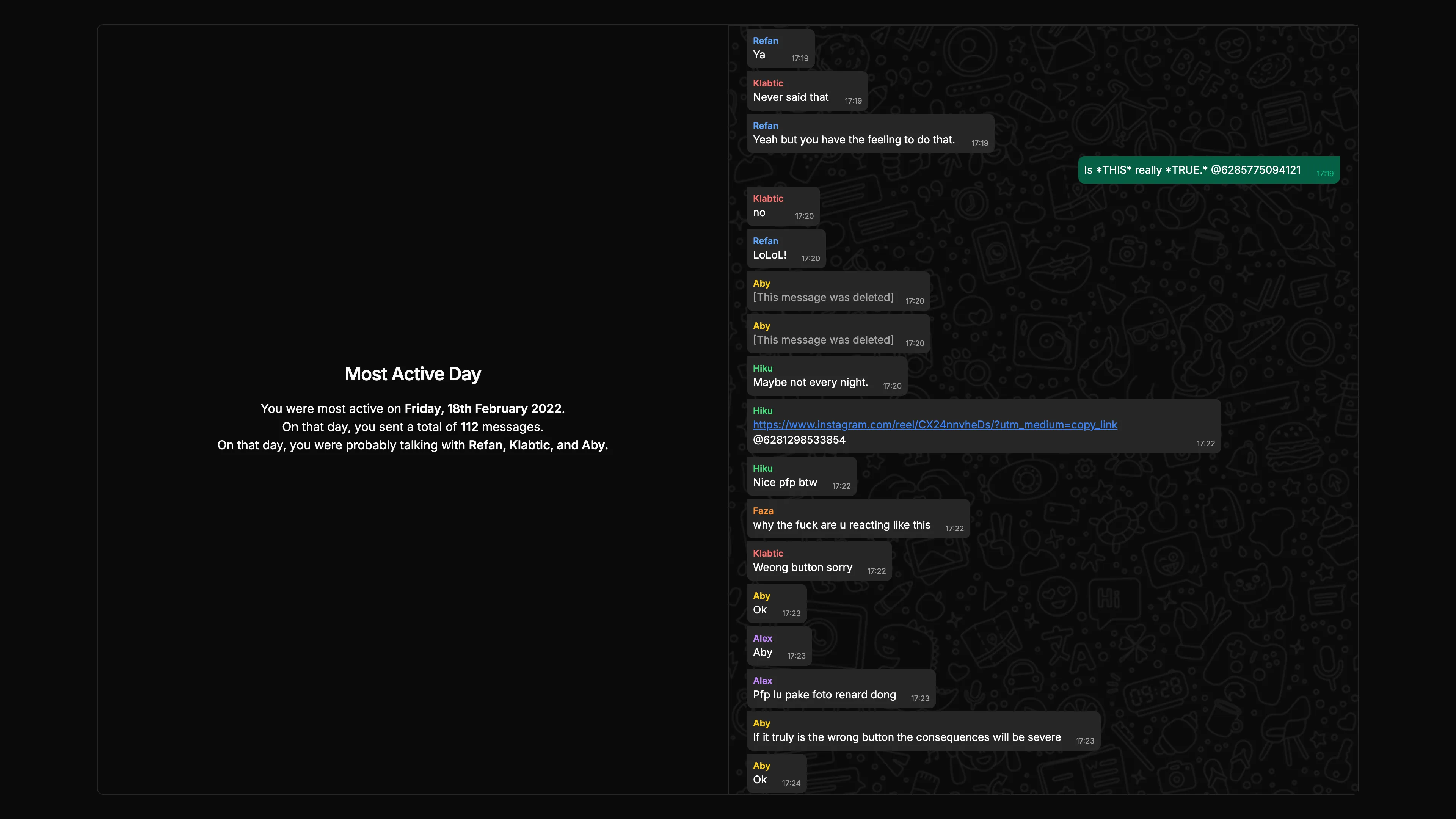Click the 'Friday, 18th February 2022' text
This screenshot has height=819, width=1456.
coord(483,409)
